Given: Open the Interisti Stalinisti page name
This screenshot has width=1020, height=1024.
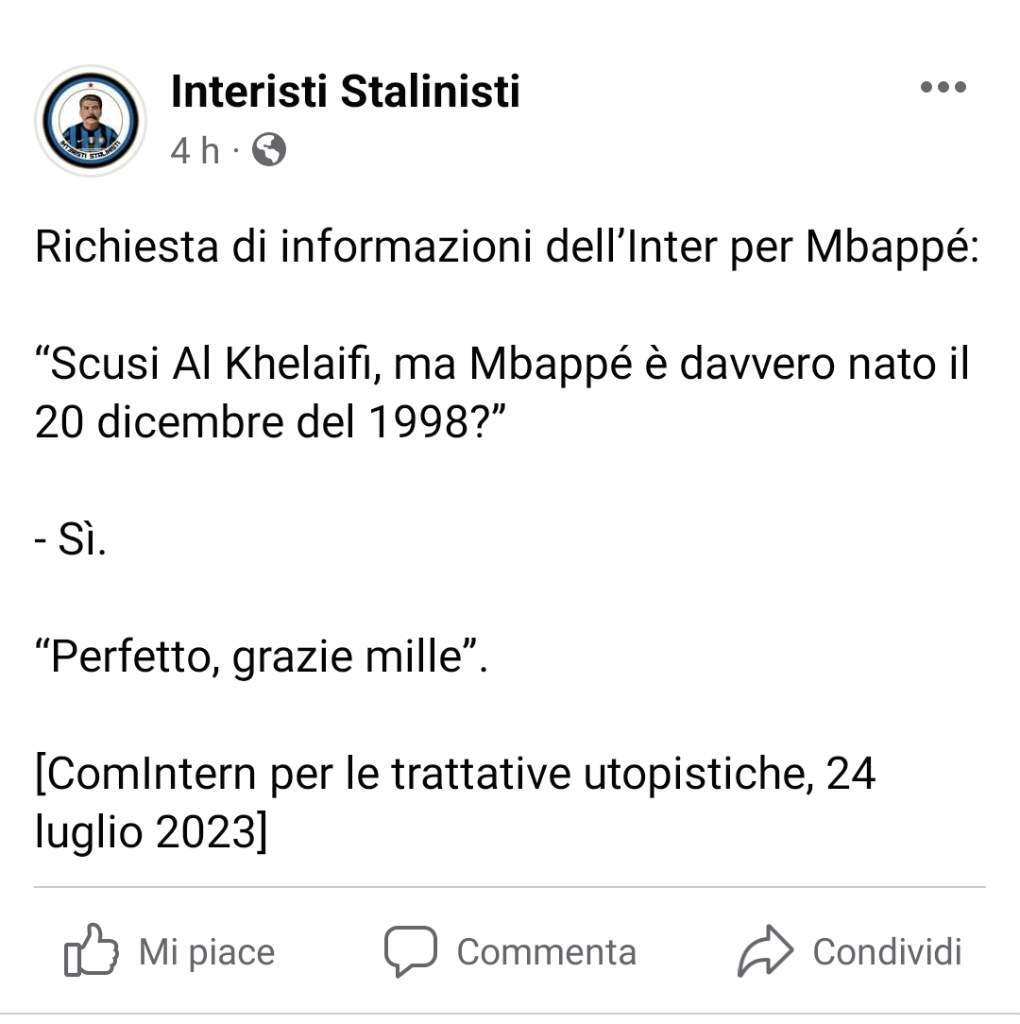Looking at the screenshot, I should tap(345, 91).
